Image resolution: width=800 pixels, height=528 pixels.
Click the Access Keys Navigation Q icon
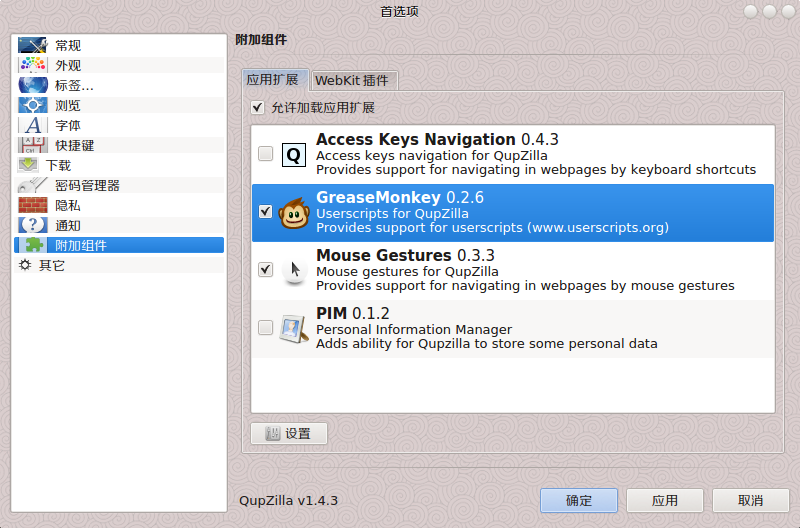[294, 155]
